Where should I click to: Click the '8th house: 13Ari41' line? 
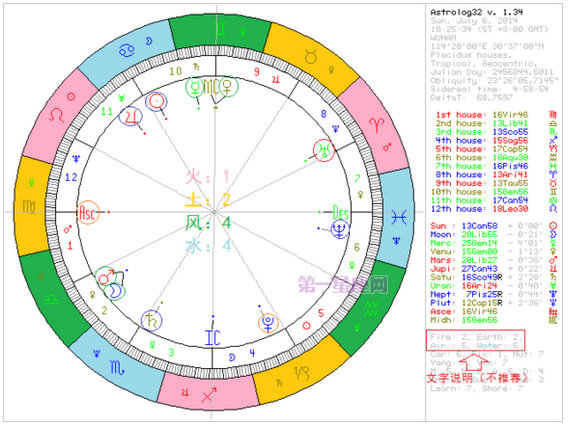(482, 175)
